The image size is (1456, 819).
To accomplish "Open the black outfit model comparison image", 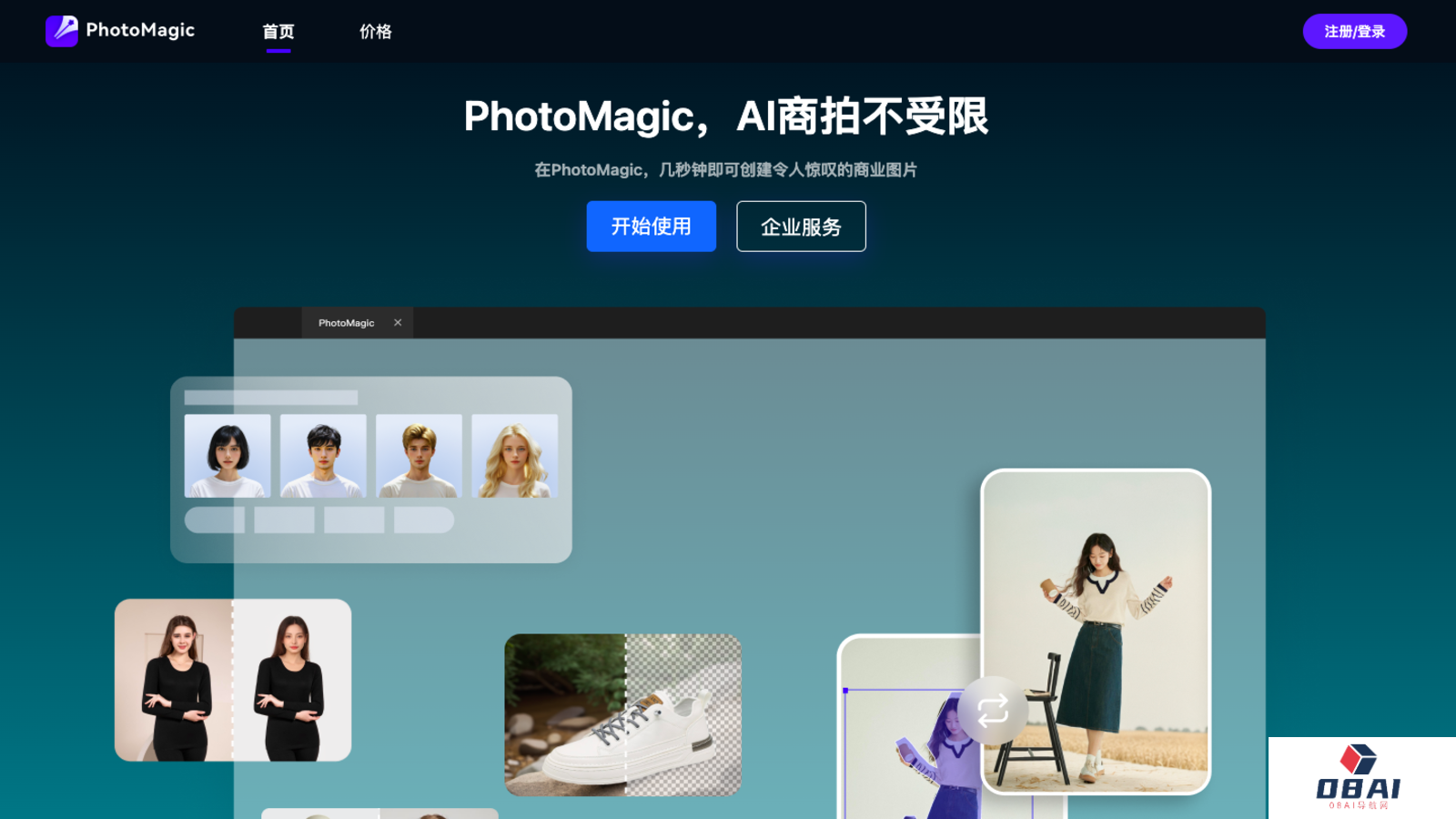I will tap(233, 680).
